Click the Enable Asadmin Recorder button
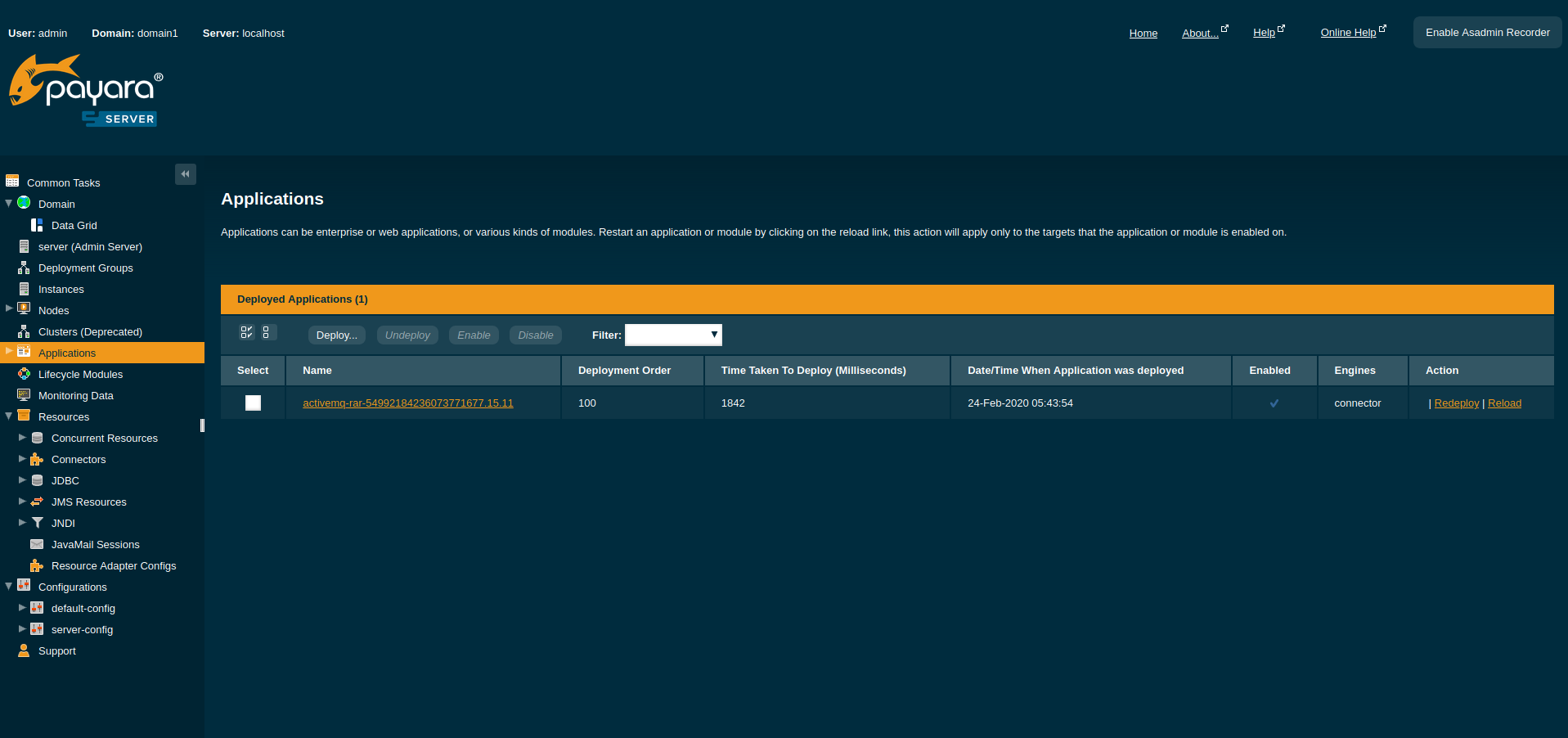This screenshot has height=738, width=1568. 1487,33
